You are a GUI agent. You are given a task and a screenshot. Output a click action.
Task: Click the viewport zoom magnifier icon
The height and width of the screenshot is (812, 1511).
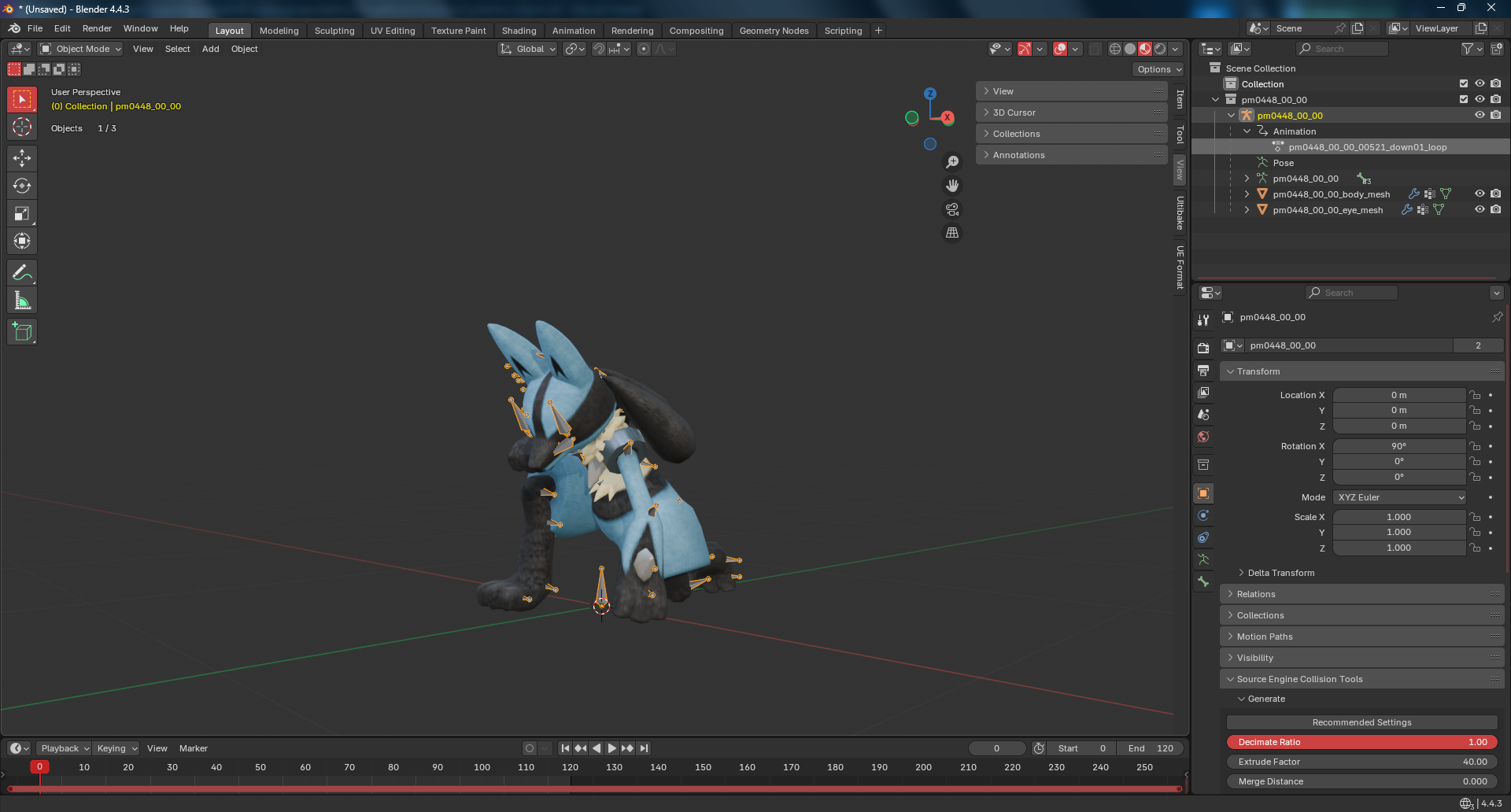[x=952, y=162]
